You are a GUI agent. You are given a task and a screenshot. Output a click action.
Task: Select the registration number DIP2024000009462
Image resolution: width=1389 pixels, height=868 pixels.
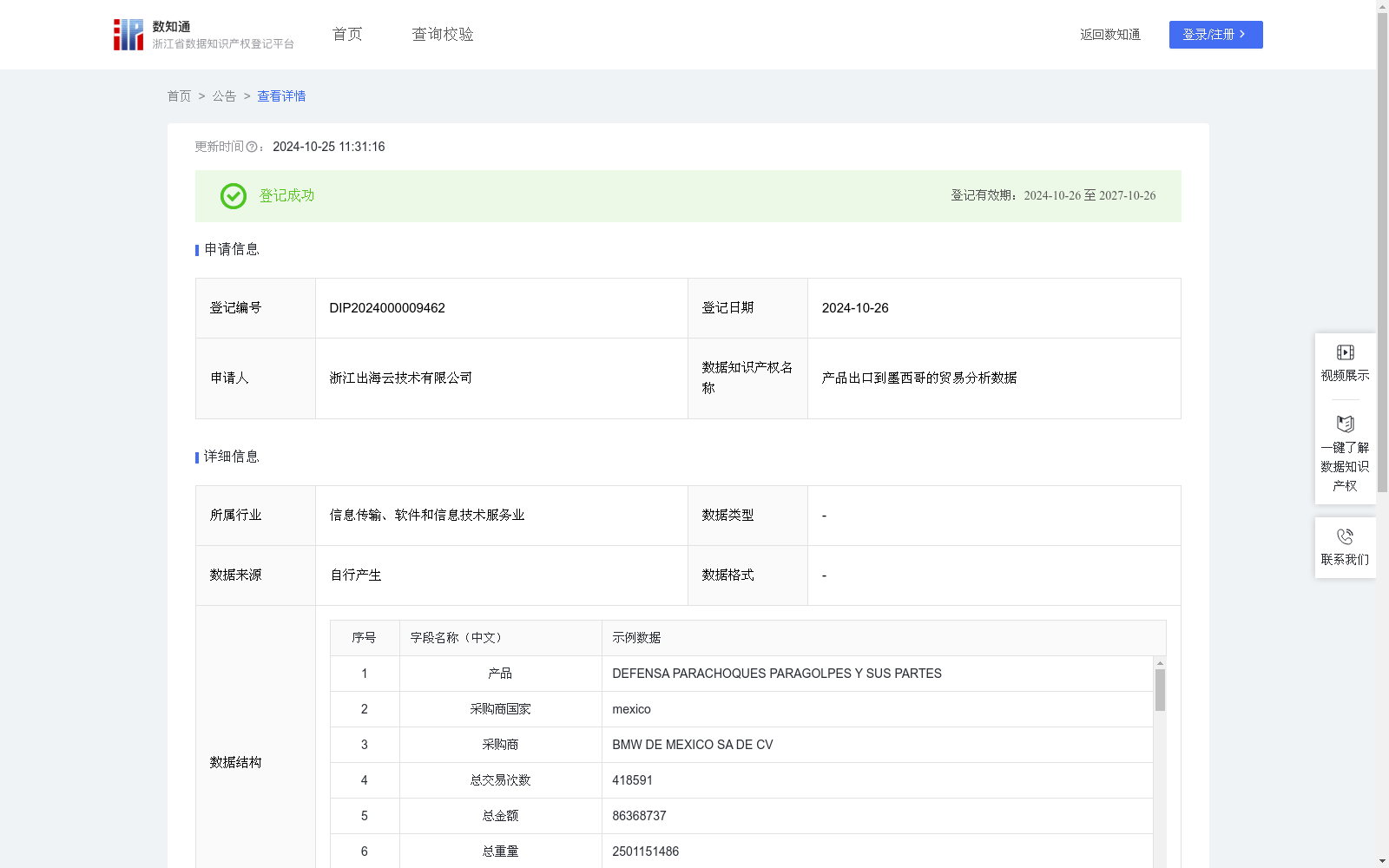pos(387,308)
